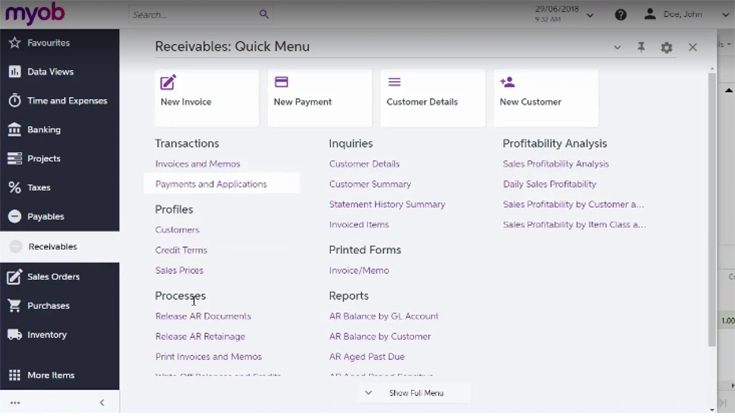Open Statement History Summary link
The image size is (735, 416).
pos(387,204)
